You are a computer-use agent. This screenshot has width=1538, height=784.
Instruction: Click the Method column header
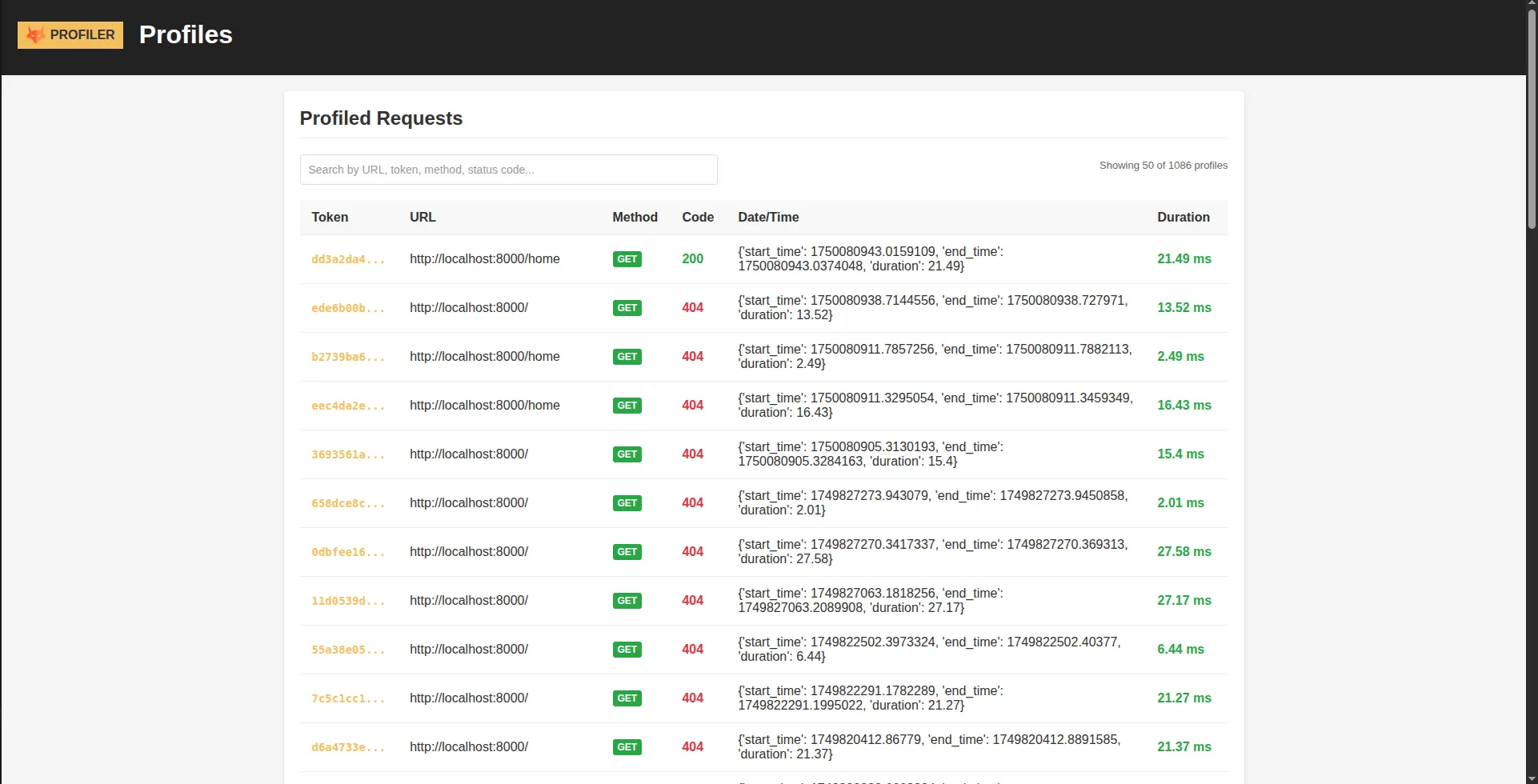pos(635,217)
